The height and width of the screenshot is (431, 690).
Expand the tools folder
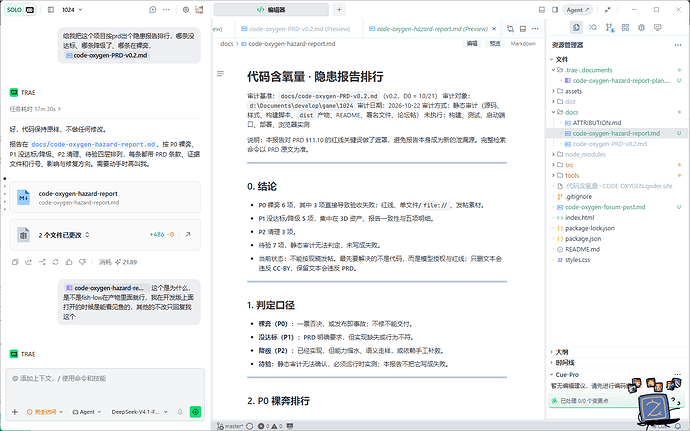pyautogui.click(x=572, y=176)
